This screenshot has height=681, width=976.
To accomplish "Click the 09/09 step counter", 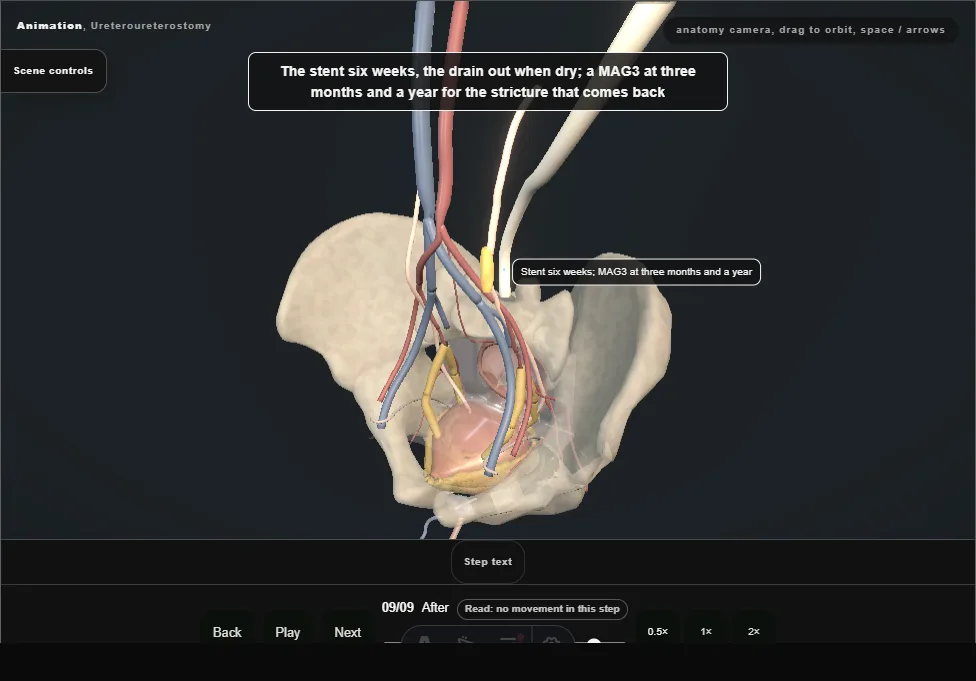I will (398, 608).
